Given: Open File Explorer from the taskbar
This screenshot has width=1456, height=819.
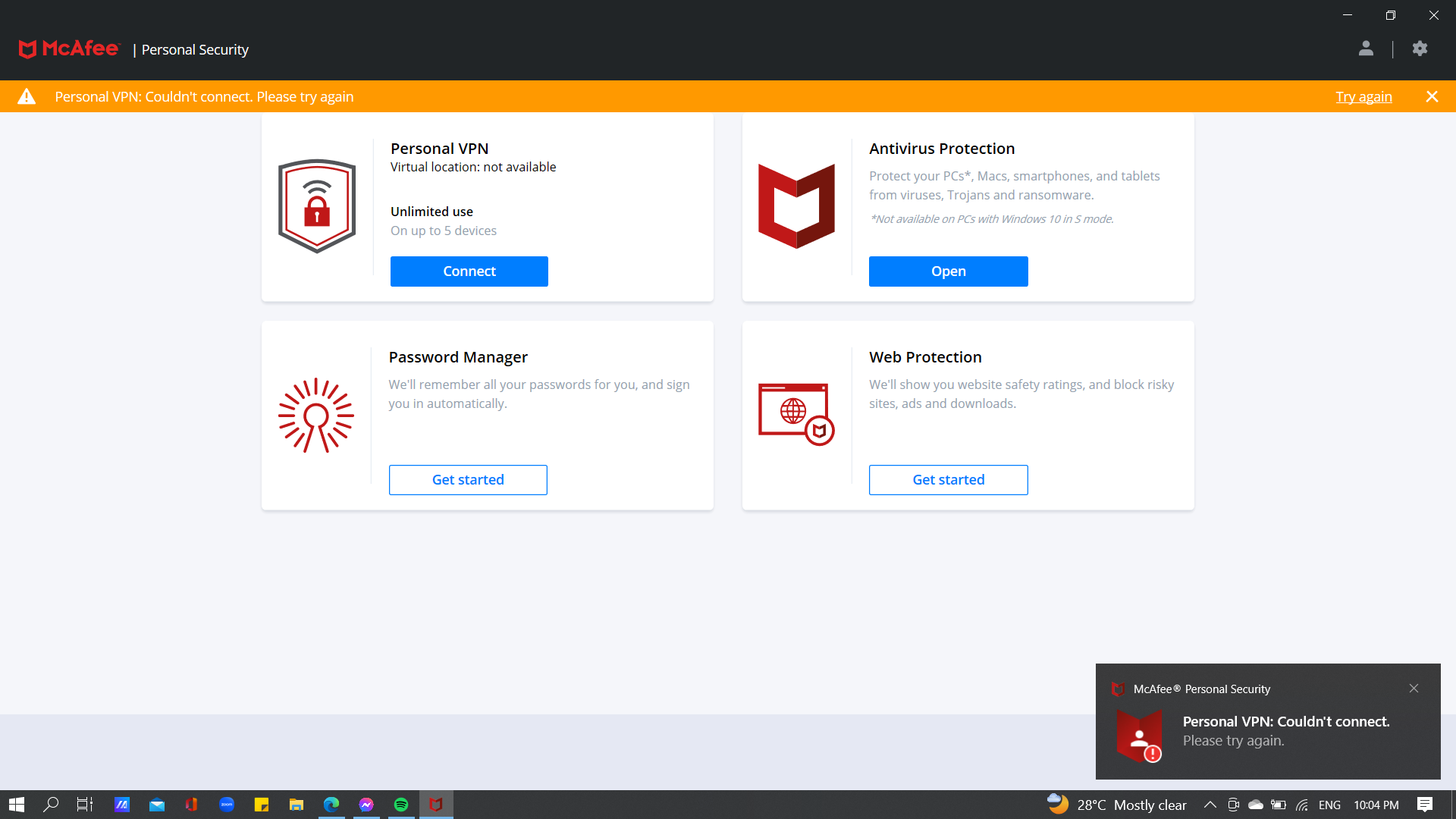Looking at the screenshot, I should (297, 805).
